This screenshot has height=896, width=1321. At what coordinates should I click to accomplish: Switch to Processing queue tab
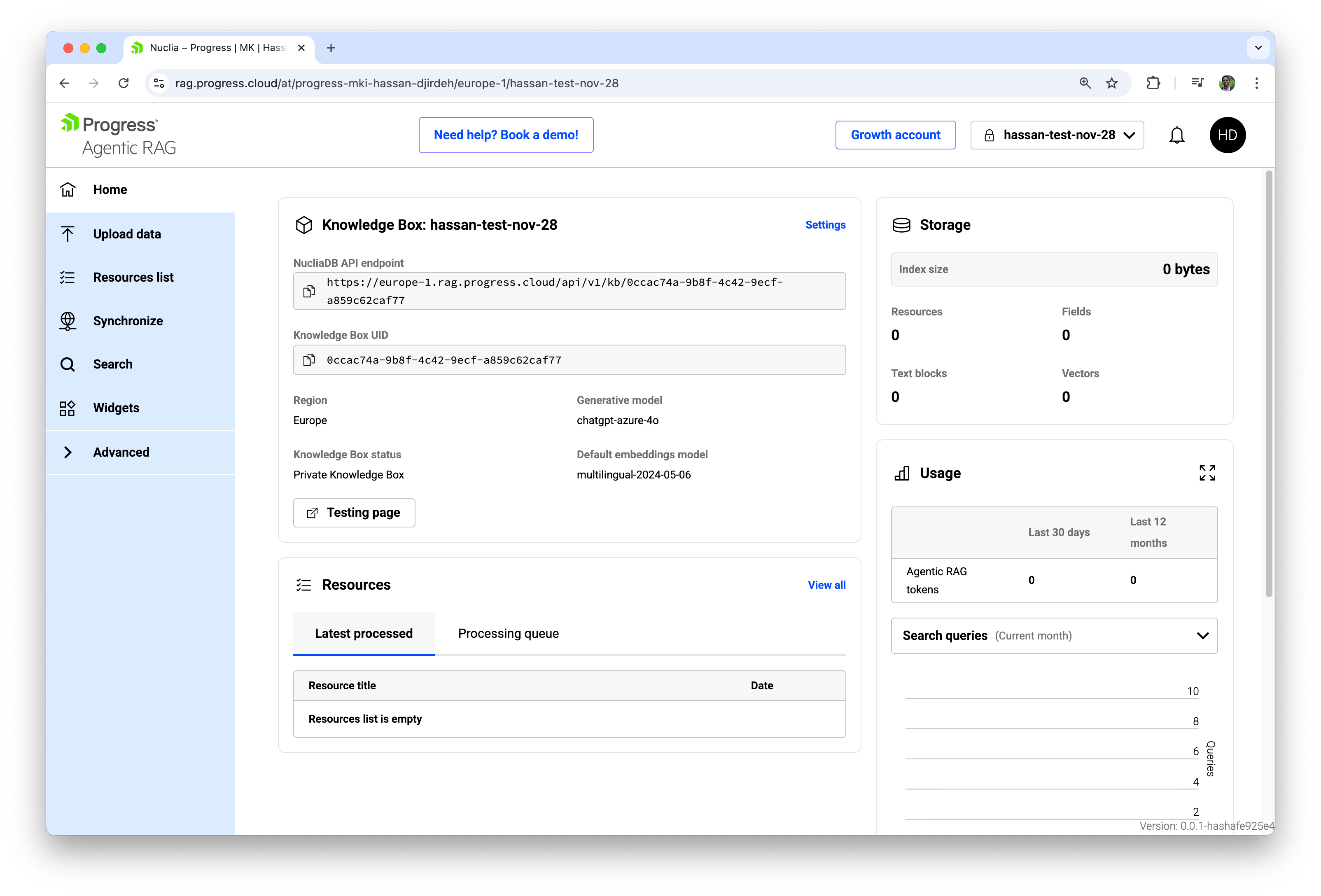[x=508, y=633]
